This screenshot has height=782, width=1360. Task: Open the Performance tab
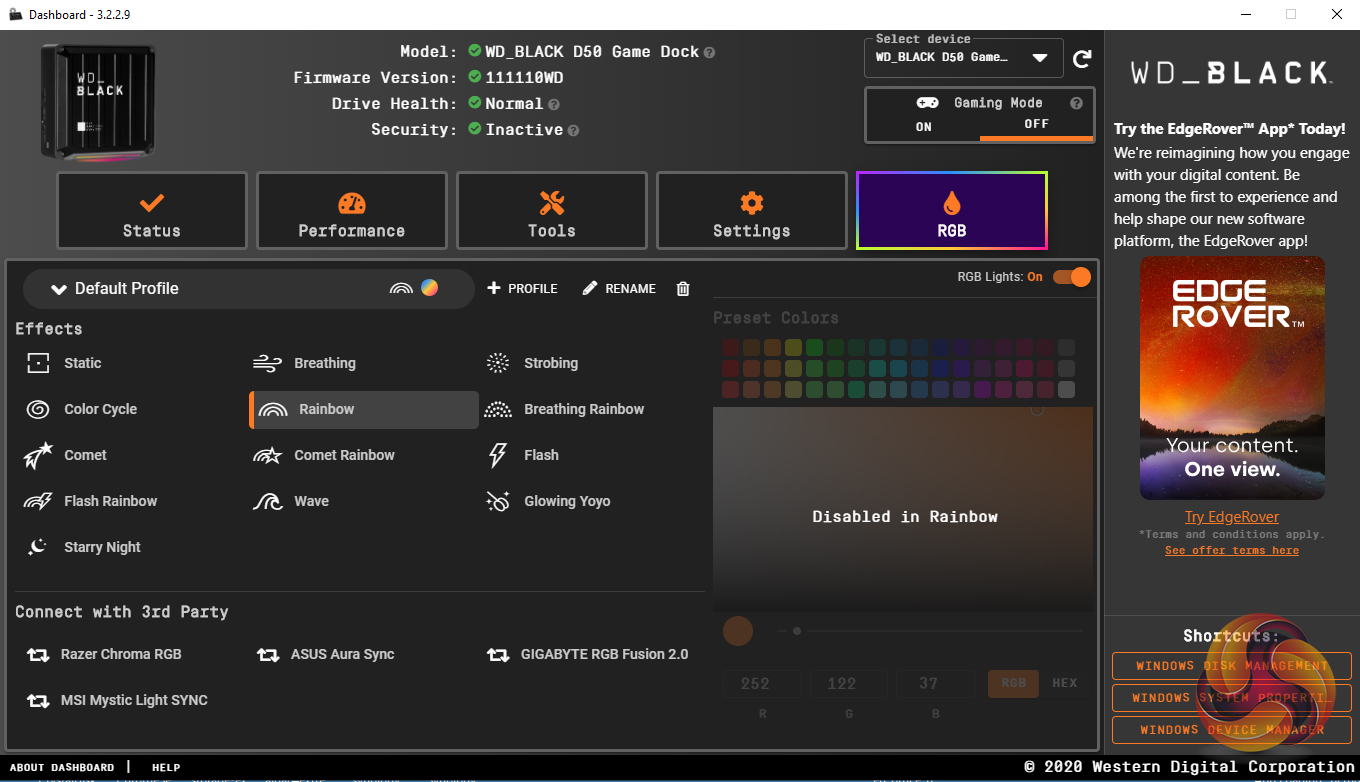point(351,211)
